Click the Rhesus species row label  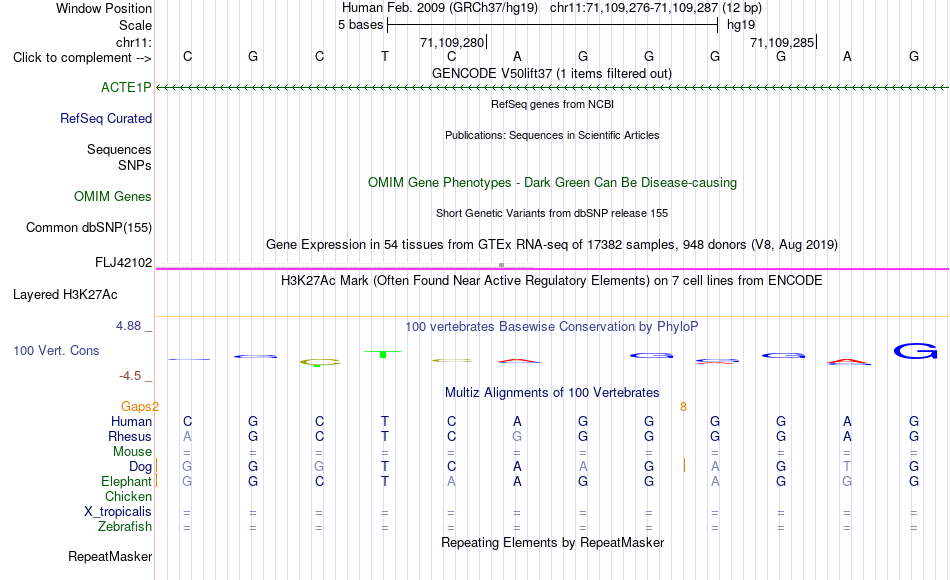tap(130, 436)
